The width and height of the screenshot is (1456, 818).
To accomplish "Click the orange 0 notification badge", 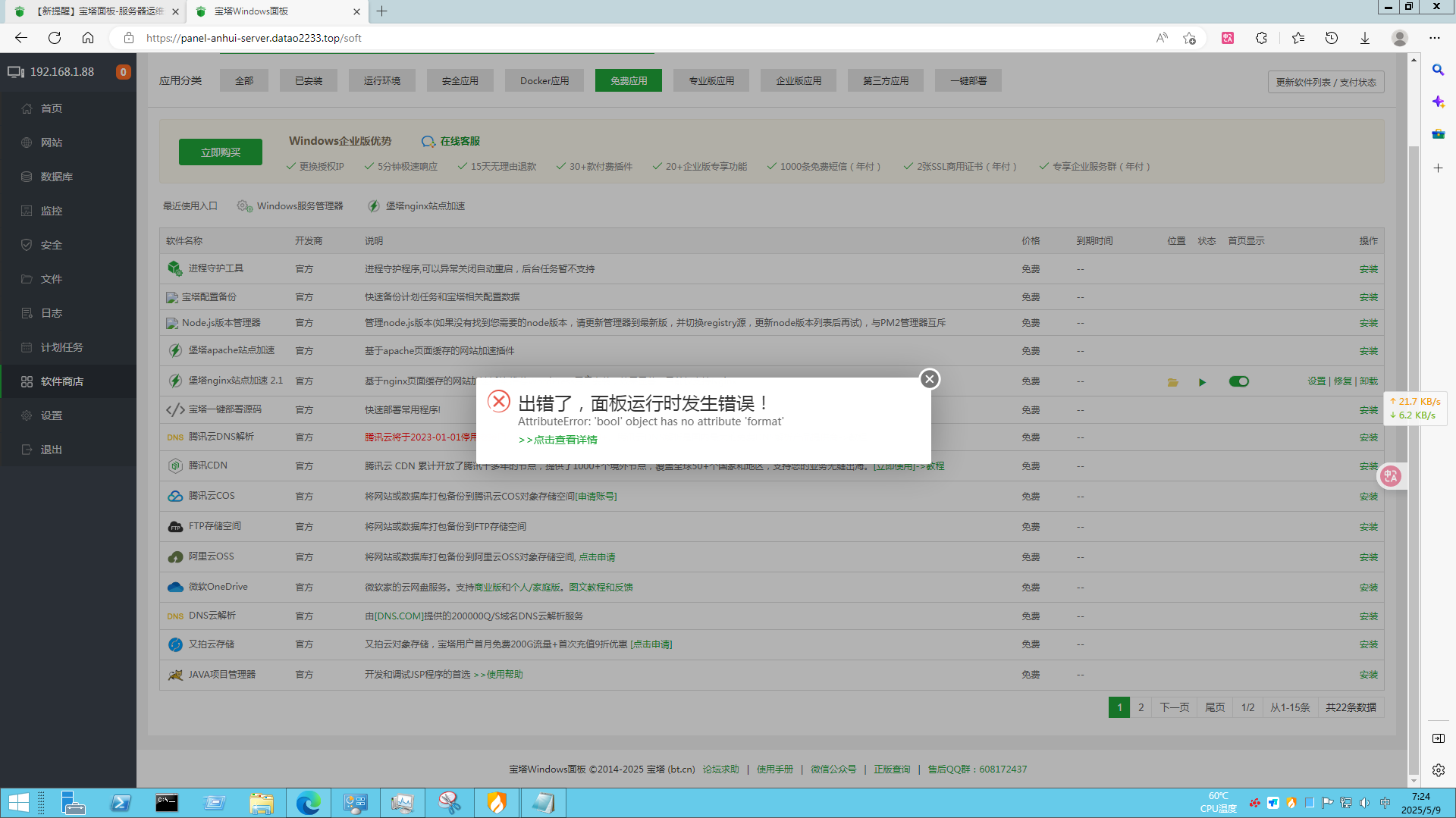I will (x=123, y=72).
